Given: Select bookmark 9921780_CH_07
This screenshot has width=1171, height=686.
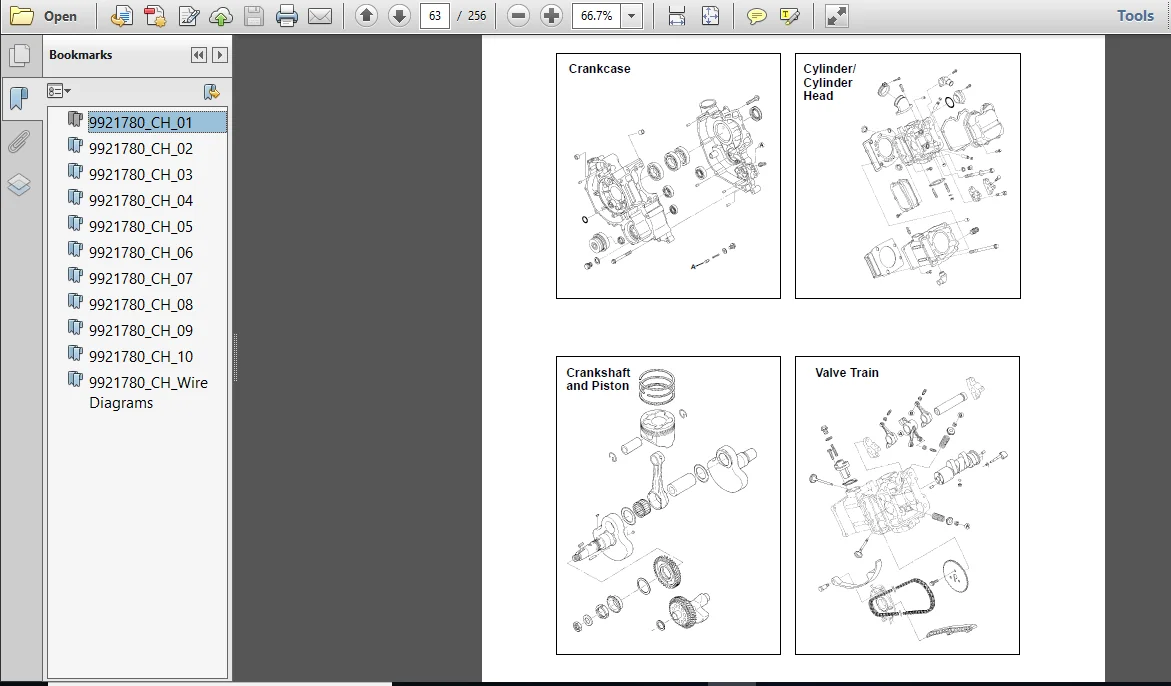Looking at the screenshot, I should (140, 278).
